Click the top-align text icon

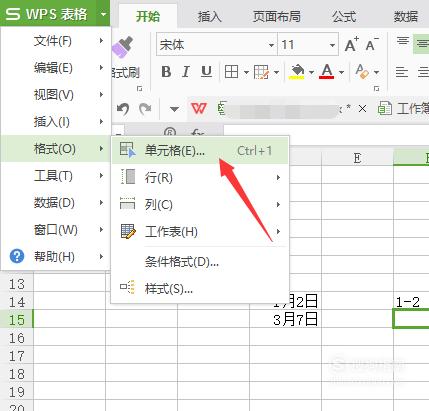403,41
